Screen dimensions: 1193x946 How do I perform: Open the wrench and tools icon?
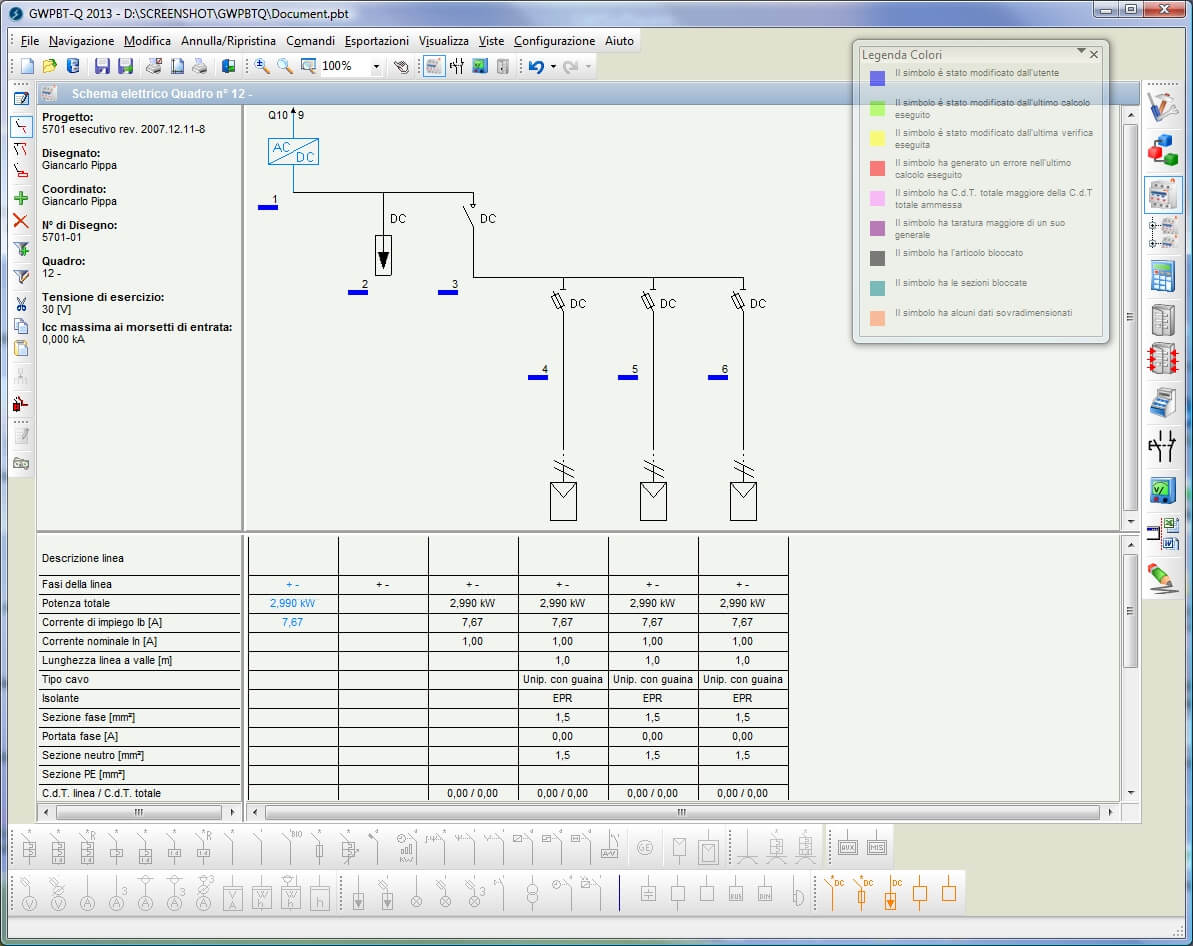click(1163, 107)
